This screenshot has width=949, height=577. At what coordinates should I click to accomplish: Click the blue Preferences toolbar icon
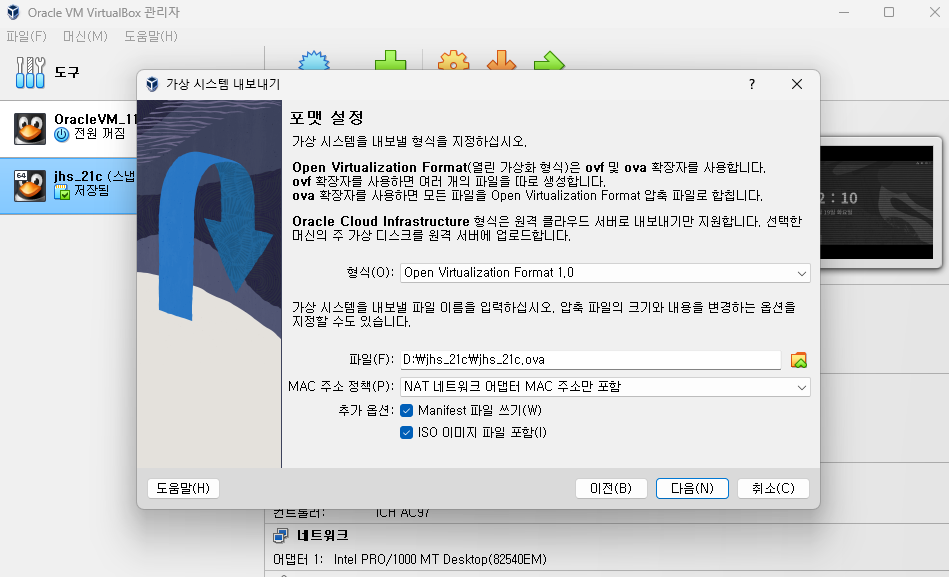[x=314, y=61]
